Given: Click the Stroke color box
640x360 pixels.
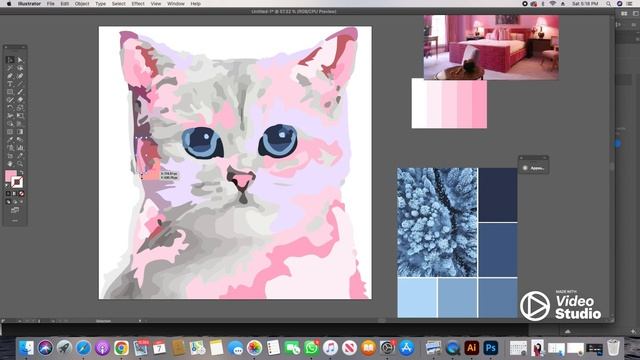Looking at the screenshot, I should click(x=18, y=182).
